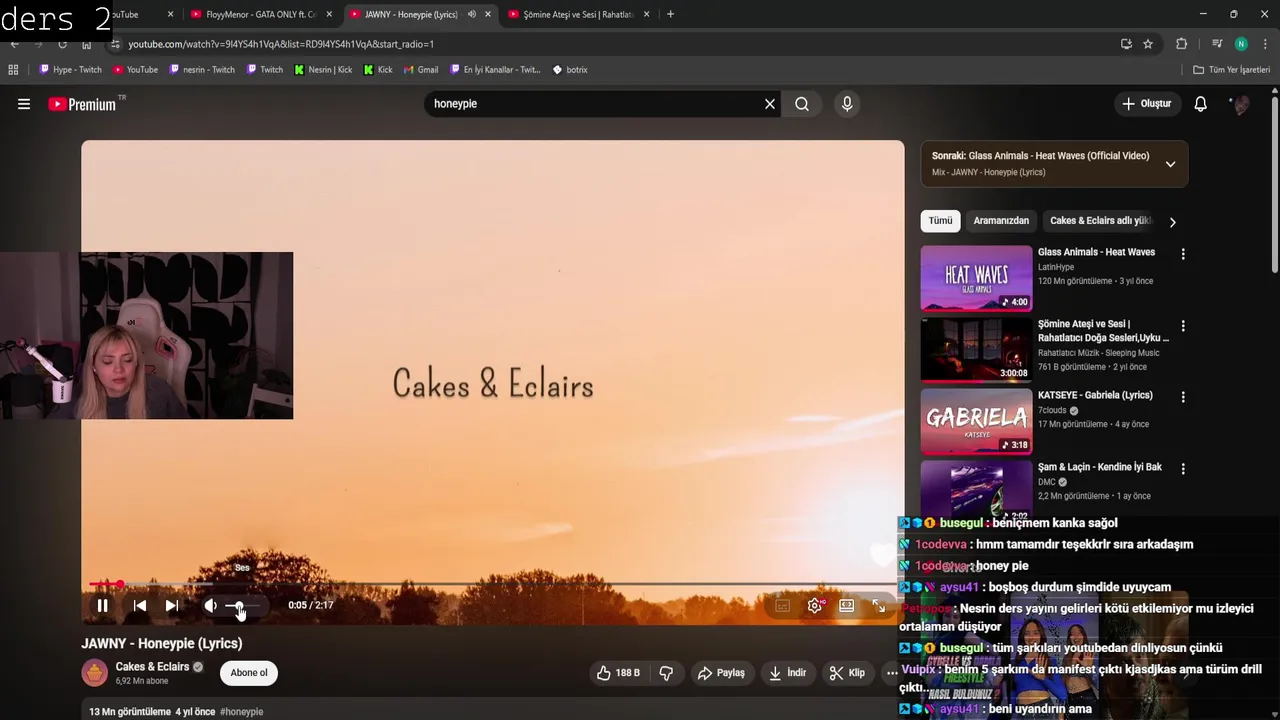
Task: Clear the search query with X
Action: point(770,104)
